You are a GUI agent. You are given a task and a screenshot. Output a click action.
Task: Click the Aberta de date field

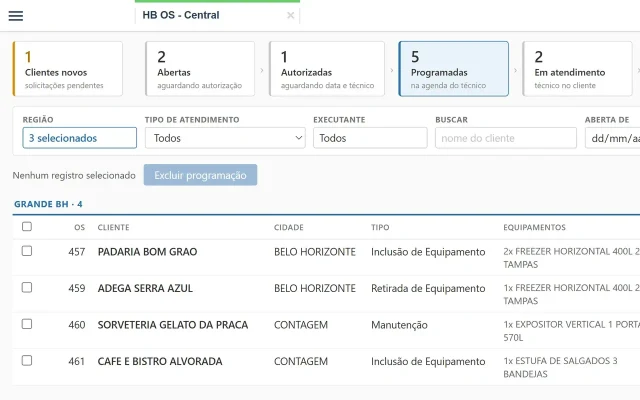(612, 138)
